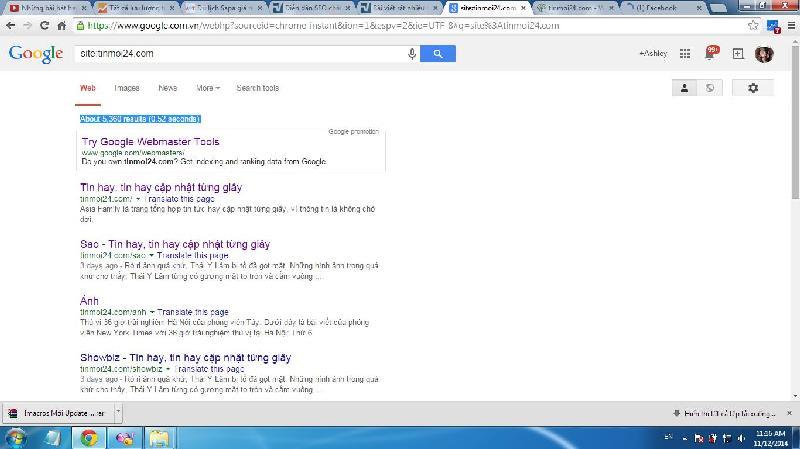Switch to the tinmoi24.com browser tab
This screenshot has height=449, width=800.
pos(574,8)
